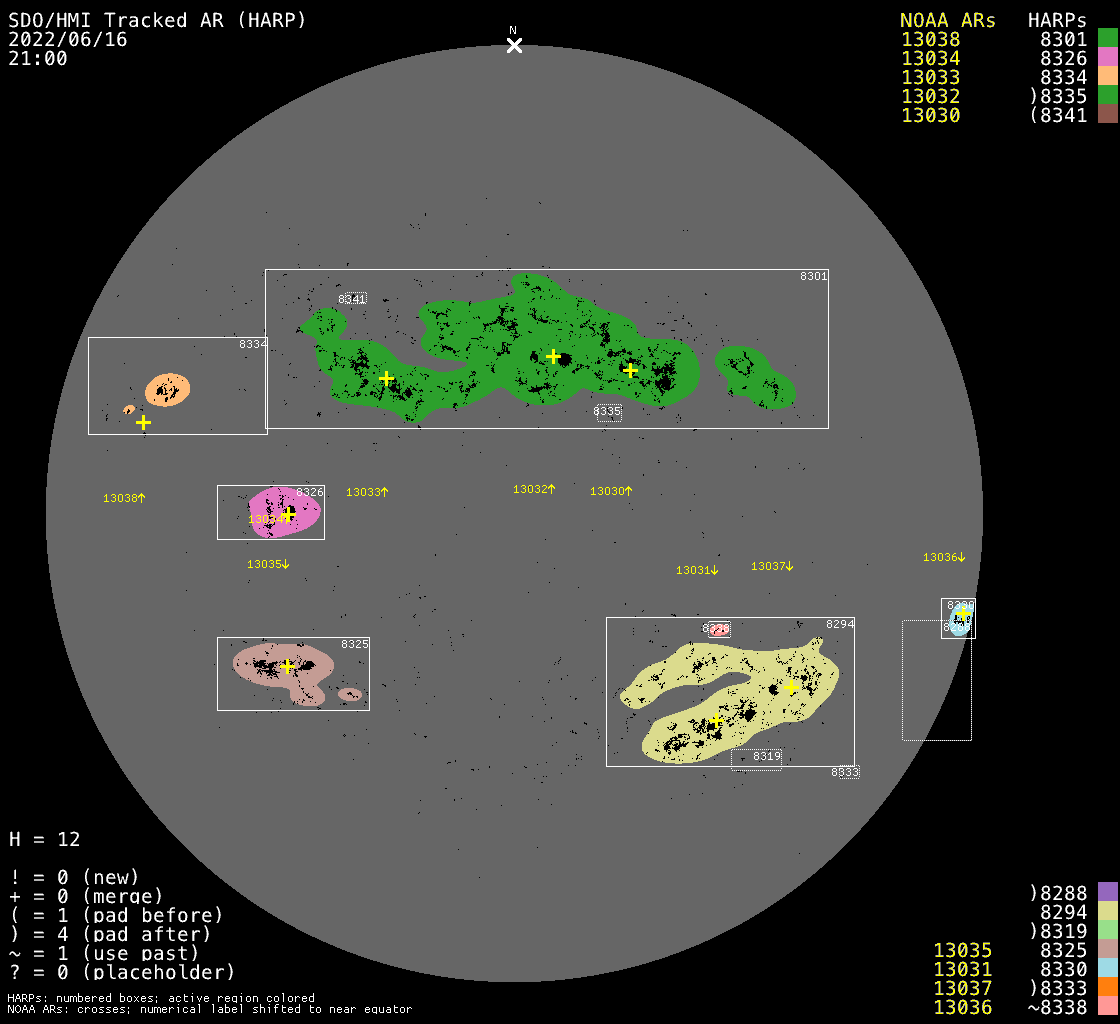Click the leftmost yellow cross in HARP 8301
The height and width of the screenshot is (1024, 1120).
click(x=387, y=378)
